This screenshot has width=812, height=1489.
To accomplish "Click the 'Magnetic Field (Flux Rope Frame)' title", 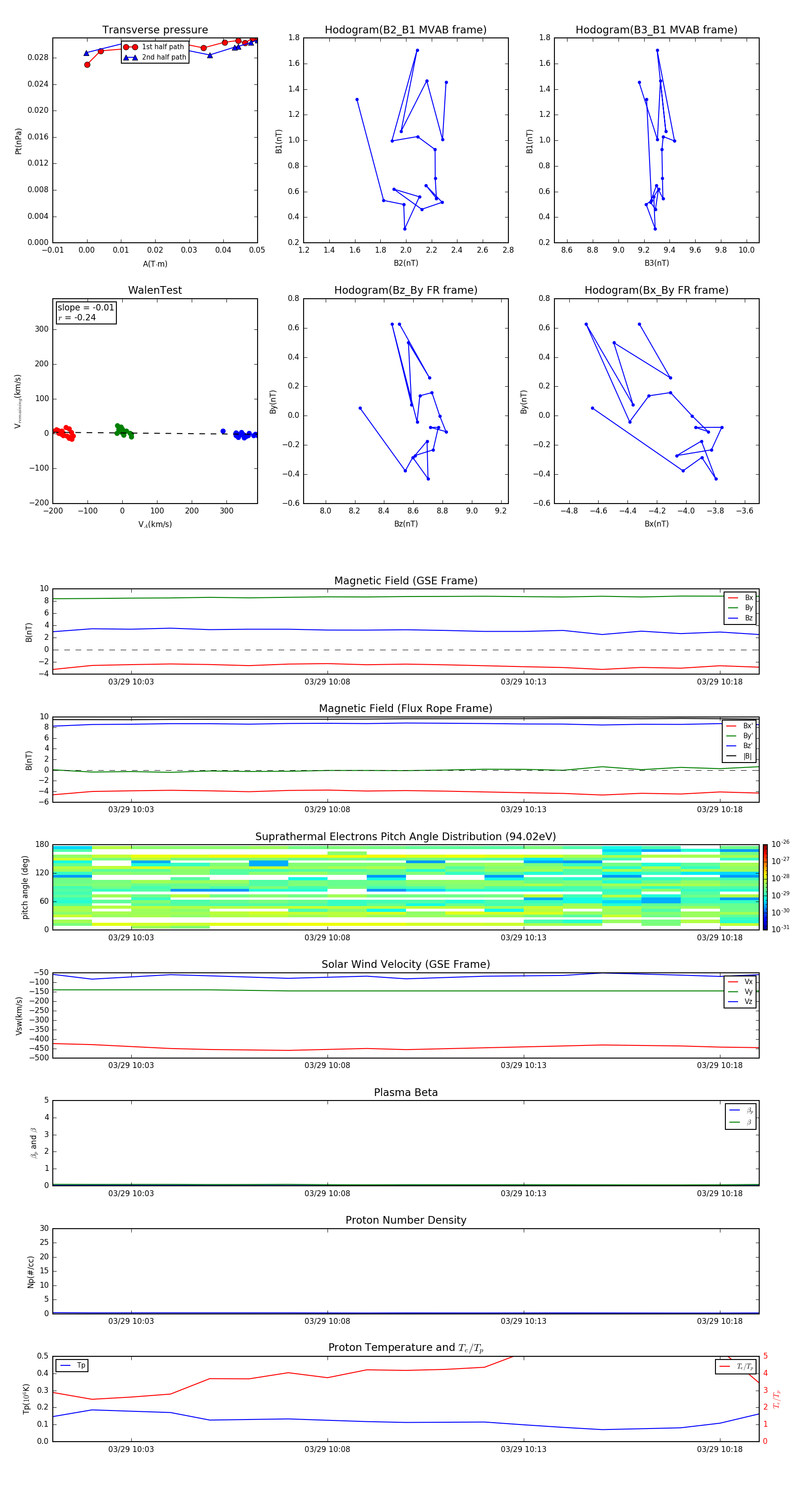I will pos(406,709).
